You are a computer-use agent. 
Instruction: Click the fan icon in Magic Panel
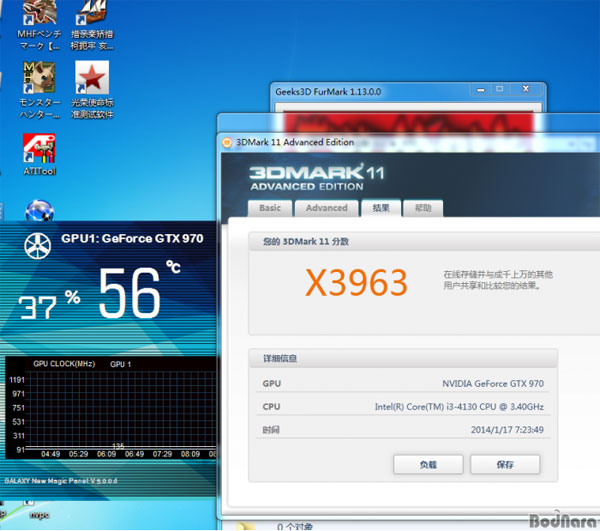click(37, 246)
